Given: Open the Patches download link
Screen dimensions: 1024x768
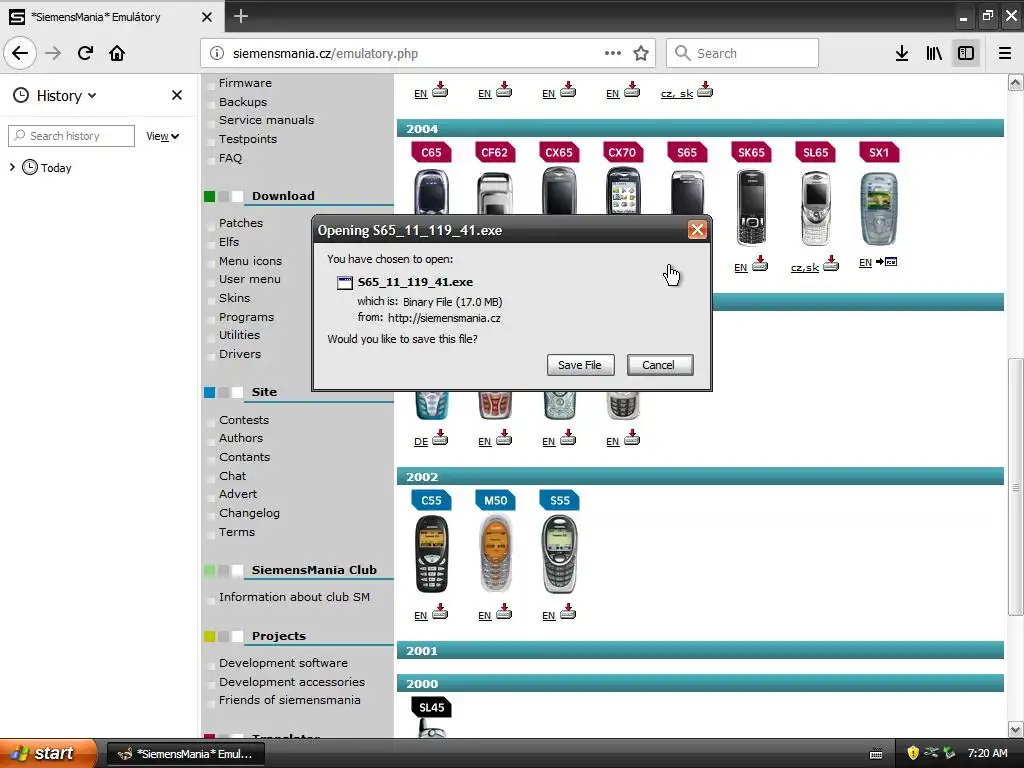Looking at the screenshot, I should (241, 223).
